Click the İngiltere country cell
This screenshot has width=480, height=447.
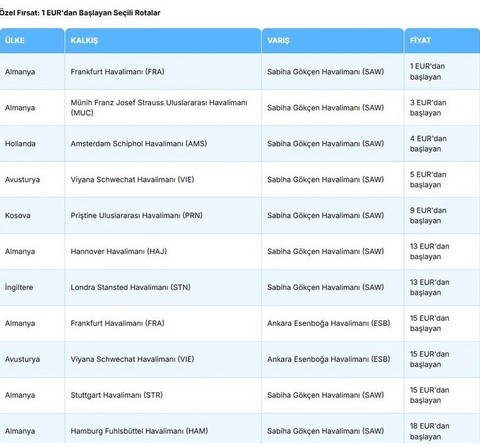click(32, 287)
